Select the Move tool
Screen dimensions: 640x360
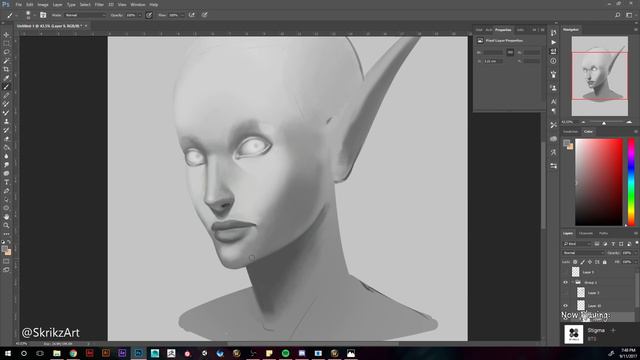6,35
